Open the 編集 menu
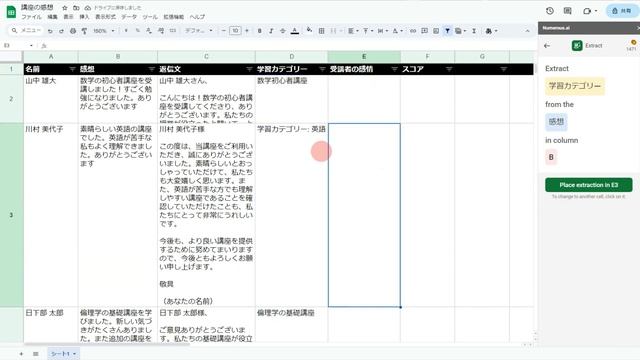 pos(52,17)
